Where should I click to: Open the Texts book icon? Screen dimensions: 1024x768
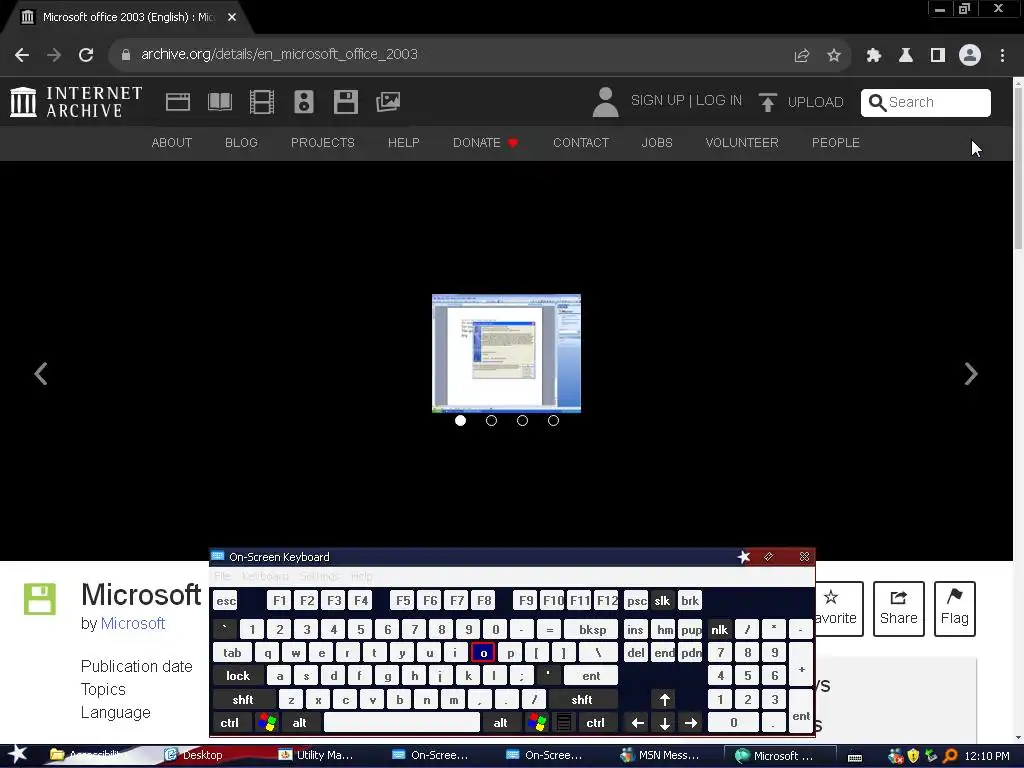coord(219,102)
